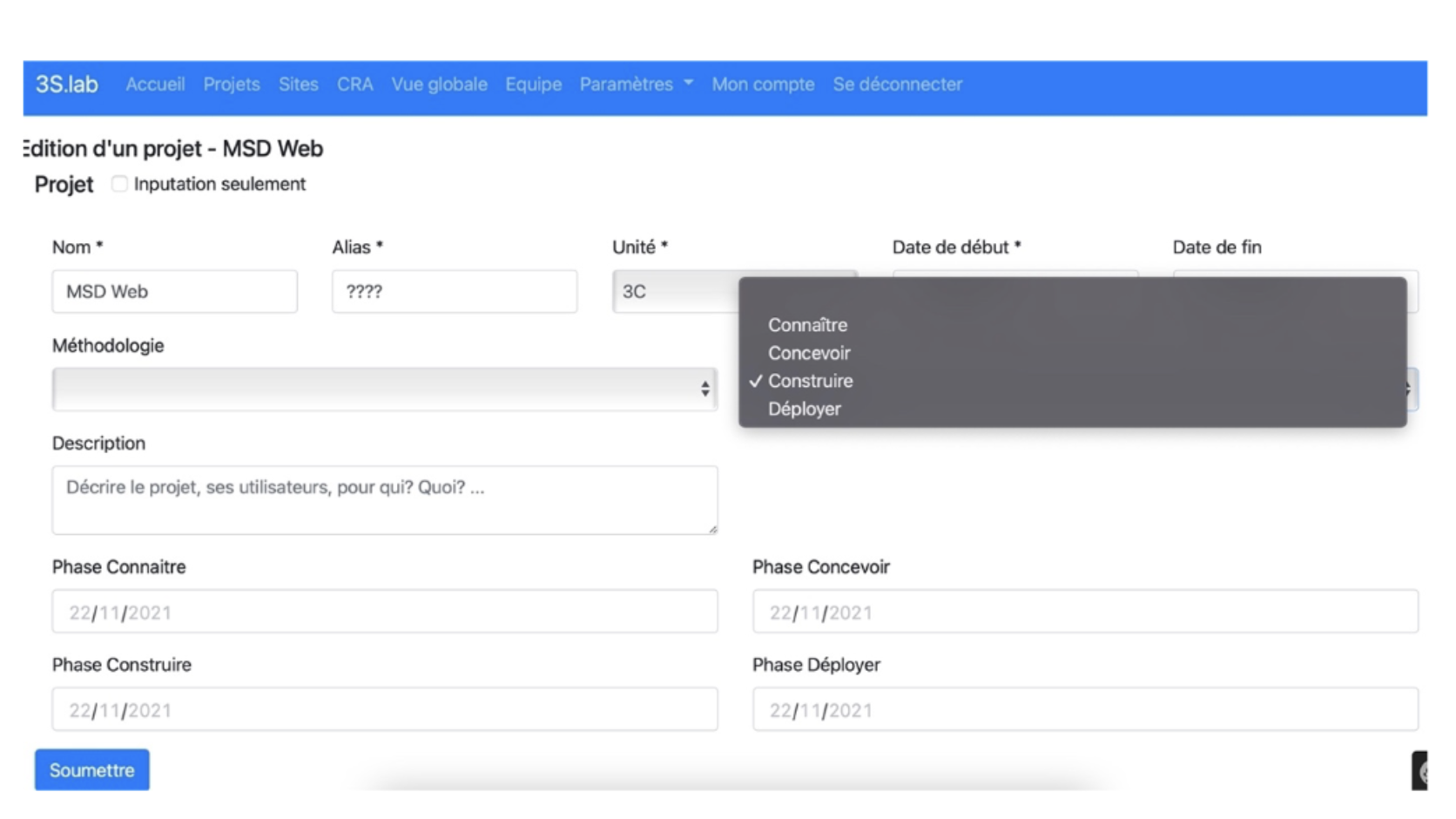Open the Unité select box

coord(676,291)
